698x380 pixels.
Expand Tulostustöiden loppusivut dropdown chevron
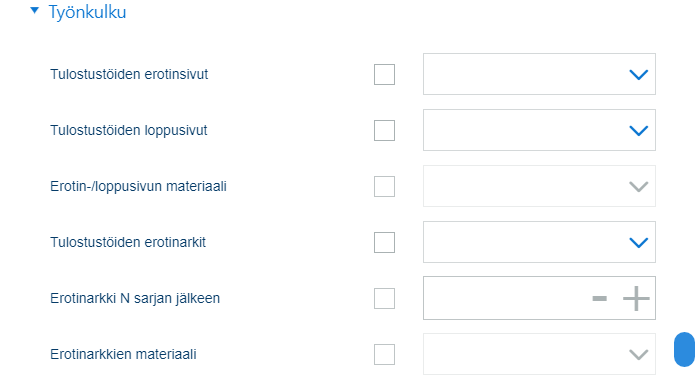point(638,131)
